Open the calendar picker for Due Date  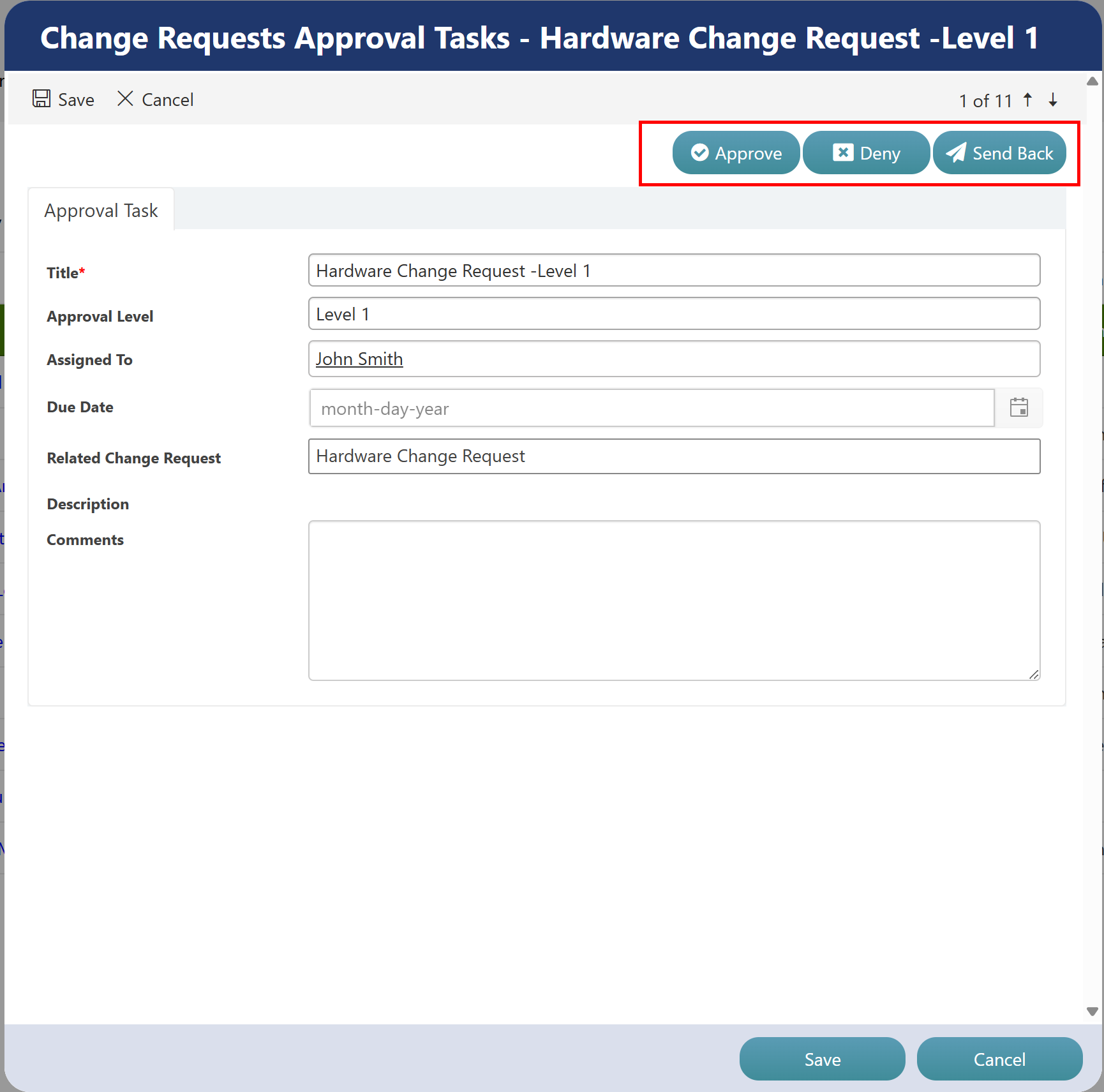pos(1019,408)
